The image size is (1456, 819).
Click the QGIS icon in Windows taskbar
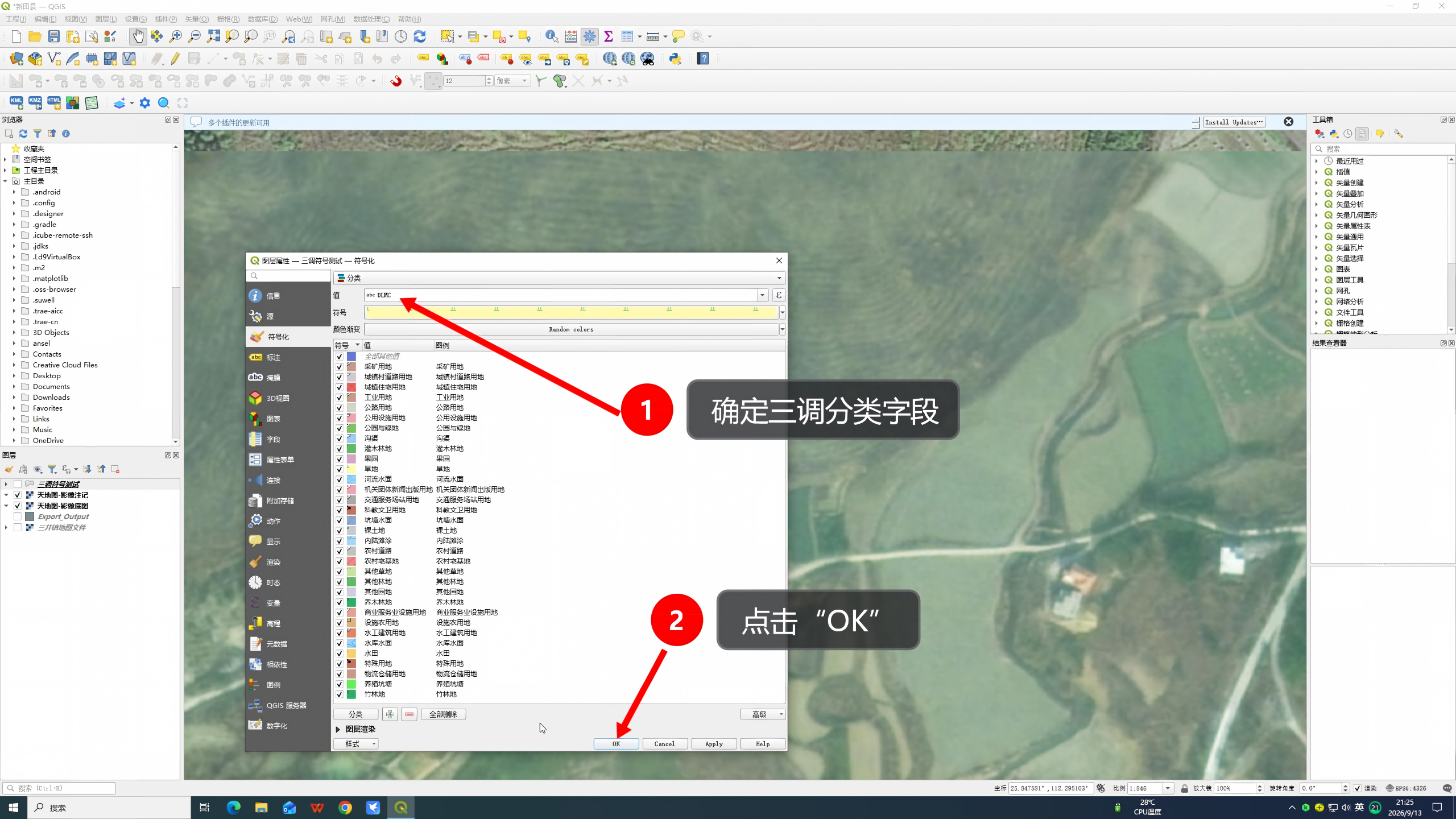point(401,807)
